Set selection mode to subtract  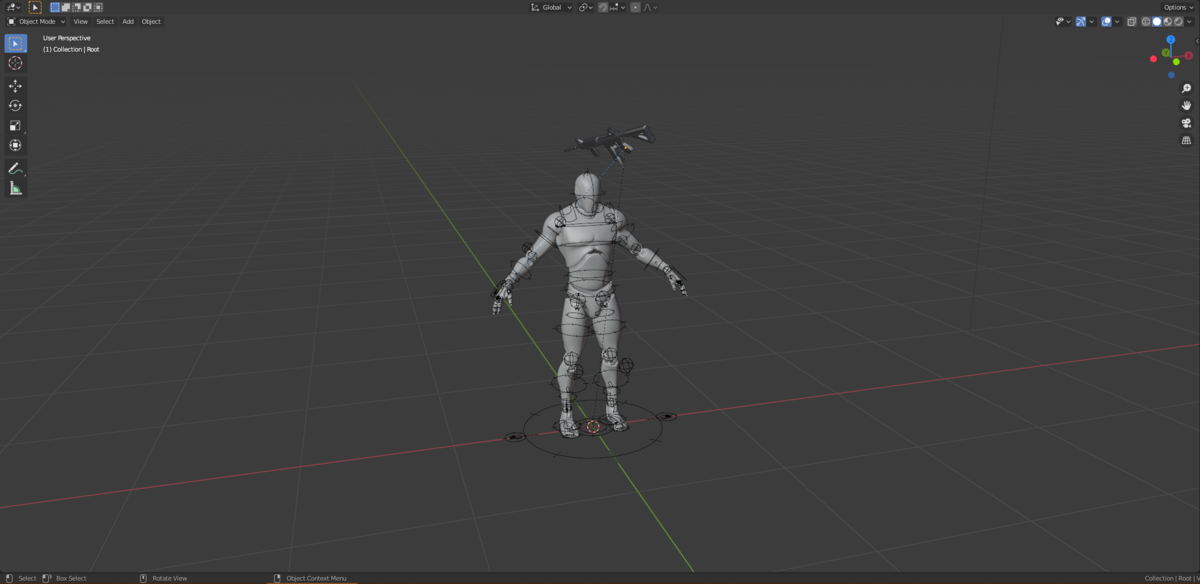[x=77, y=7]
